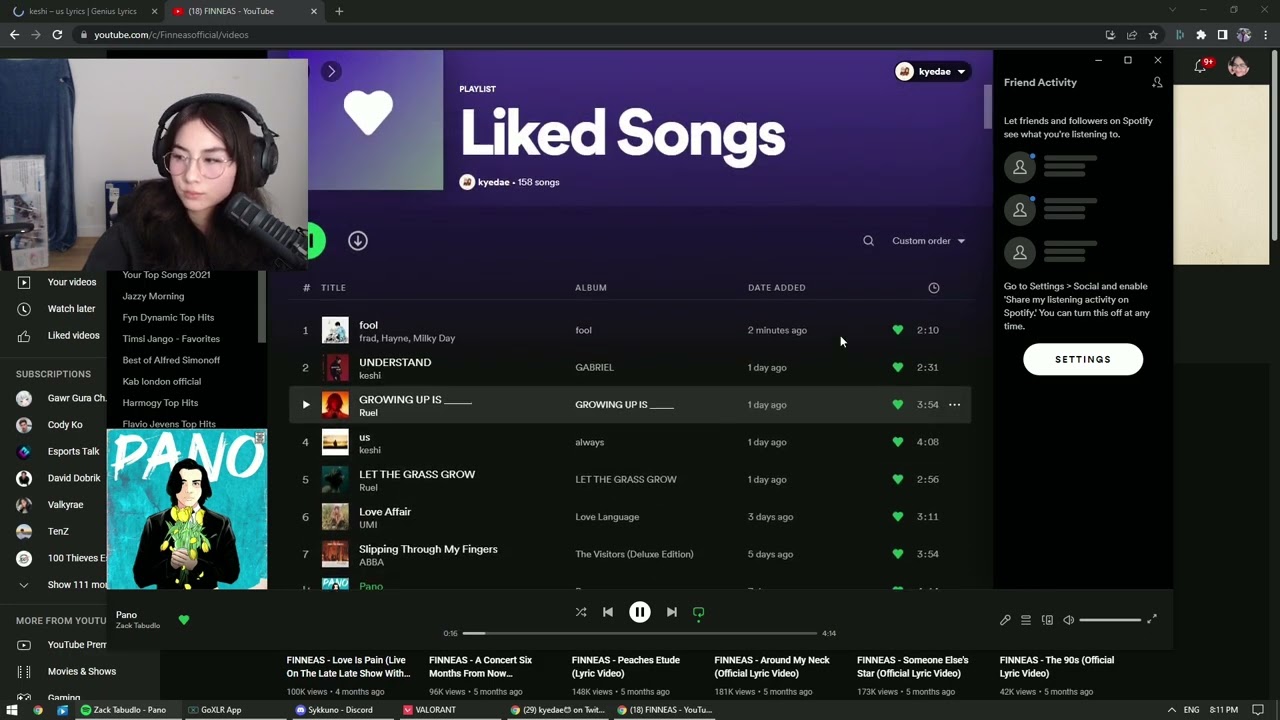Screen dimensions: 1280x720
Task: Open more options for GROWING UP IS _____
Action: click(954, 405)
